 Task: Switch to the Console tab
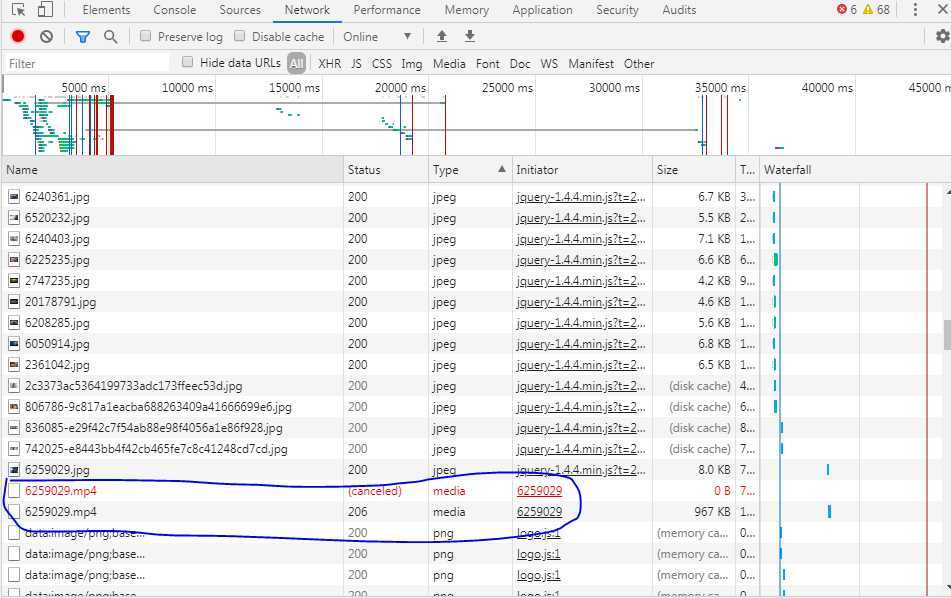pos(174,10)
